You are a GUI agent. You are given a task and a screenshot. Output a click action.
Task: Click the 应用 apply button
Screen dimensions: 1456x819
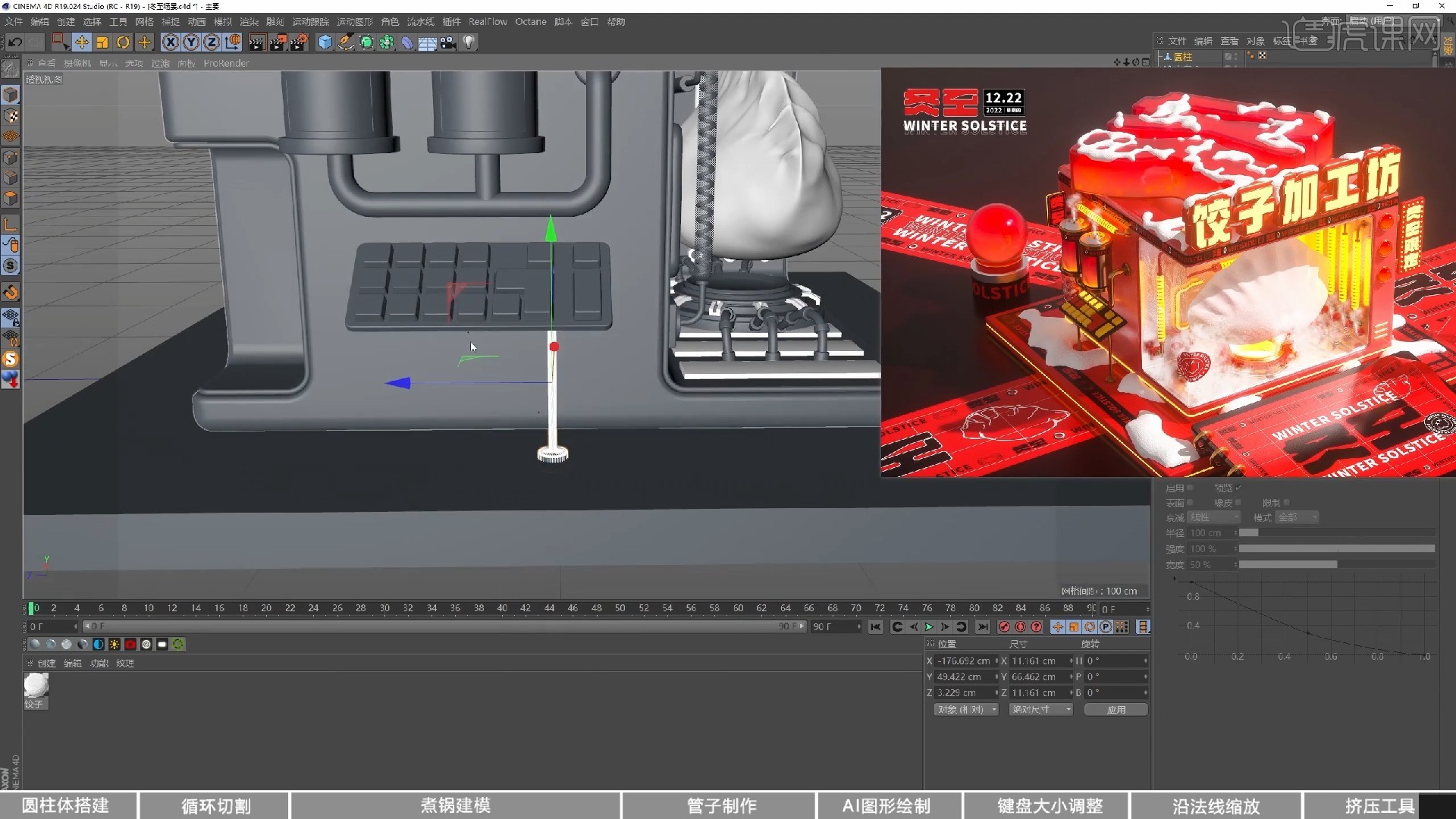[1116, 710]
